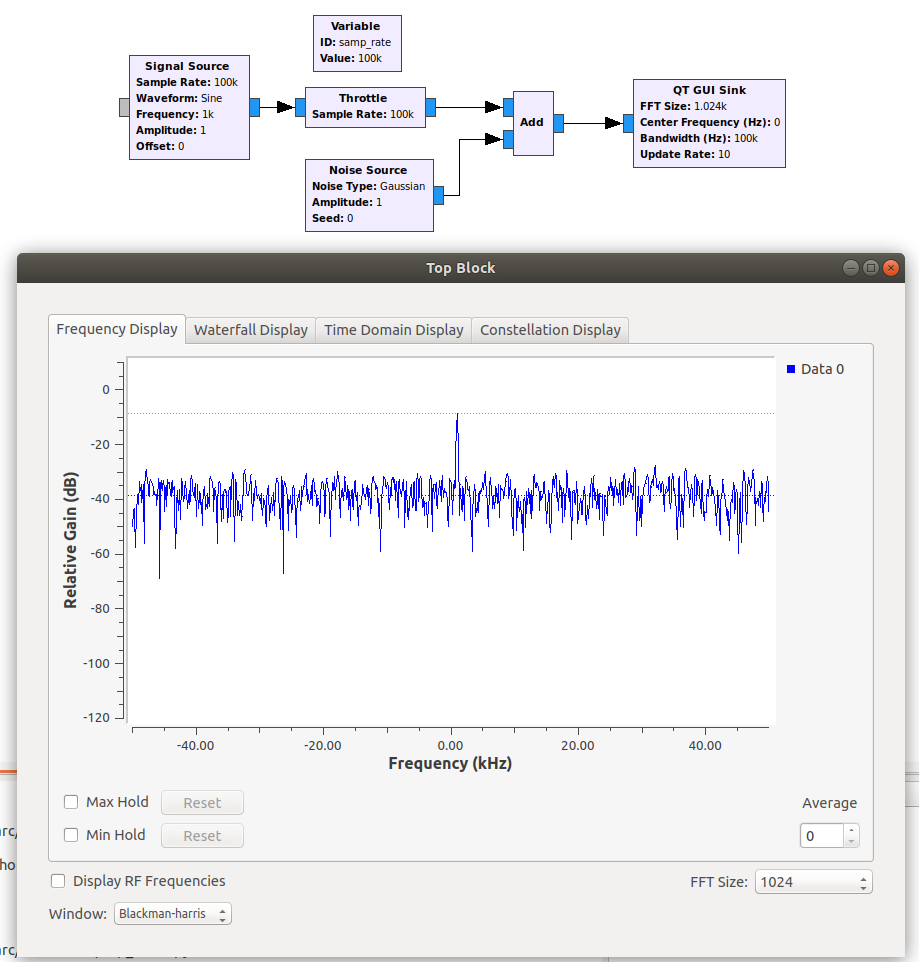Enable the Min Hold checkbox
The width and height of the screenshot is (919, 962).
[72, 835]
